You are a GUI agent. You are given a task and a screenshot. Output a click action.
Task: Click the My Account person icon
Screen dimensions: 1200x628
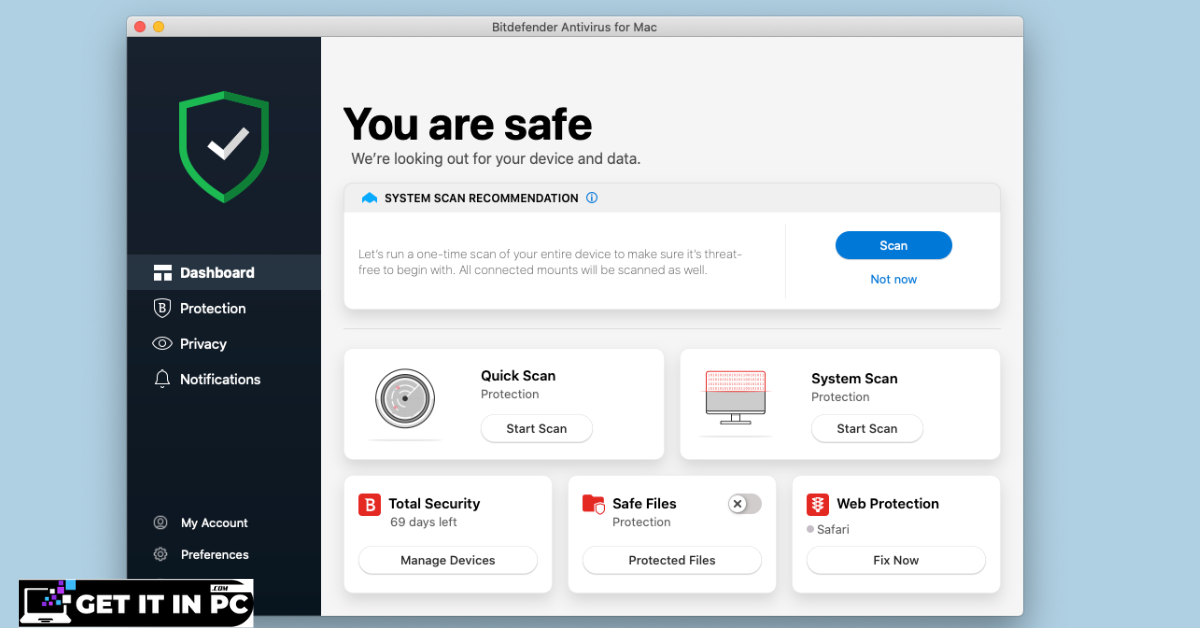coord(160,523)
